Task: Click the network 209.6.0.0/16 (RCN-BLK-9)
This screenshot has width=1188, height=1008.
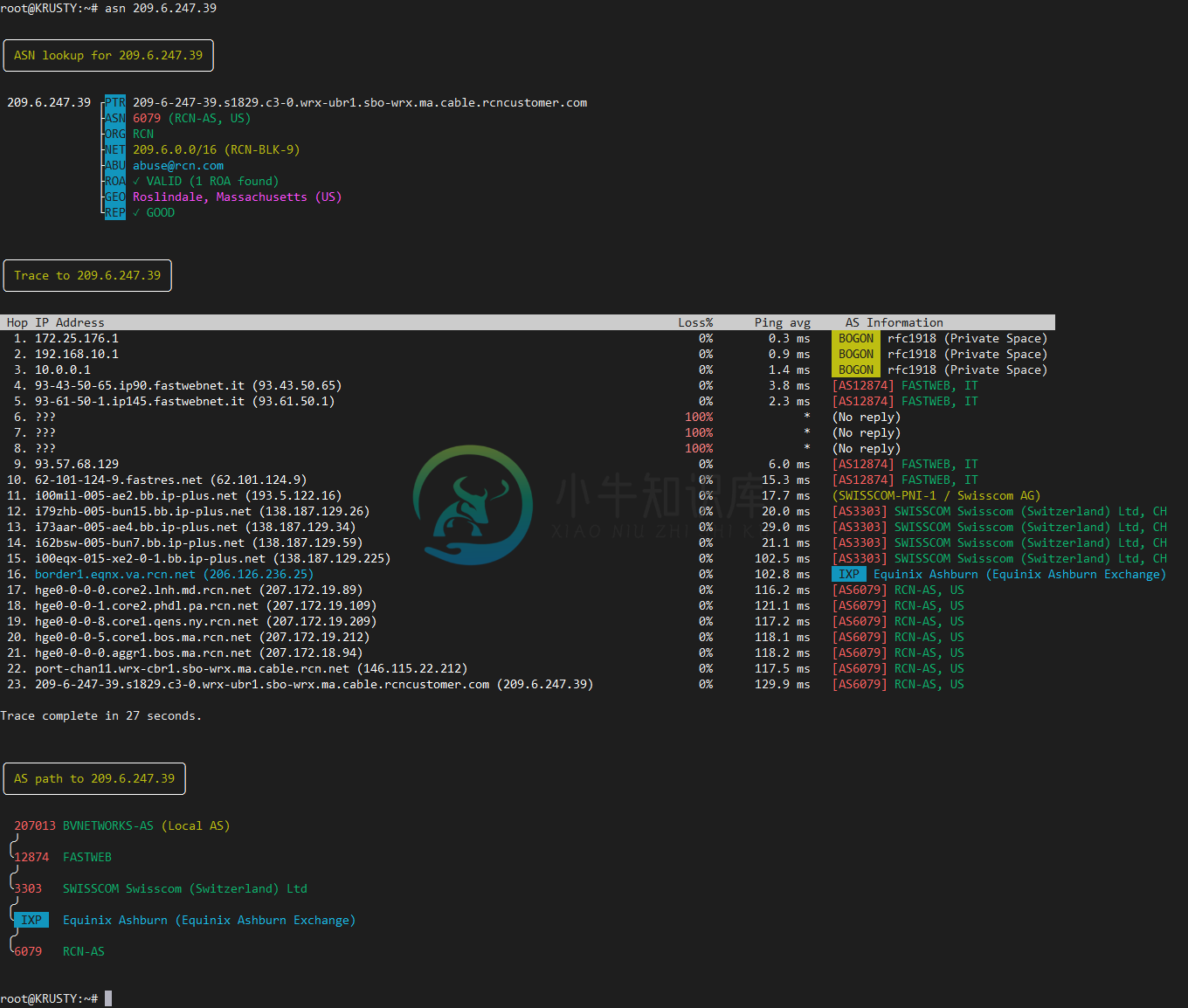Action: point(217,149)
